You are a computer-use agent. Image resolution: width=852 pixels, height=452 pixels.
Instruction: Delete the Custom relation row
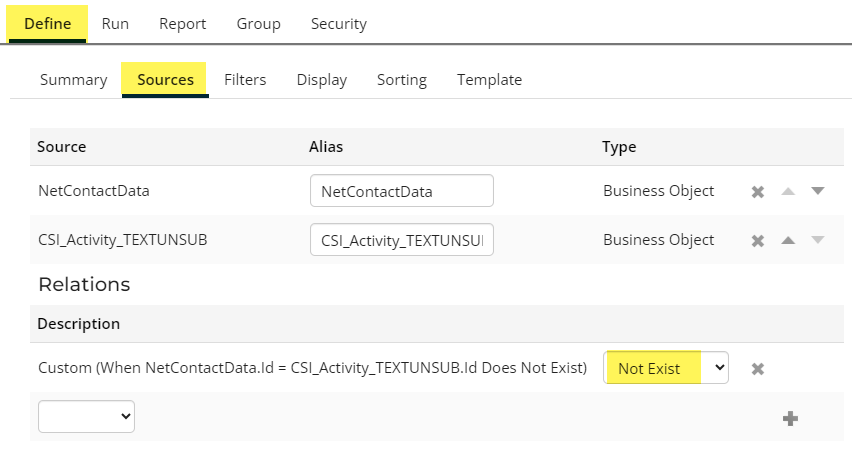click(758, 368)
